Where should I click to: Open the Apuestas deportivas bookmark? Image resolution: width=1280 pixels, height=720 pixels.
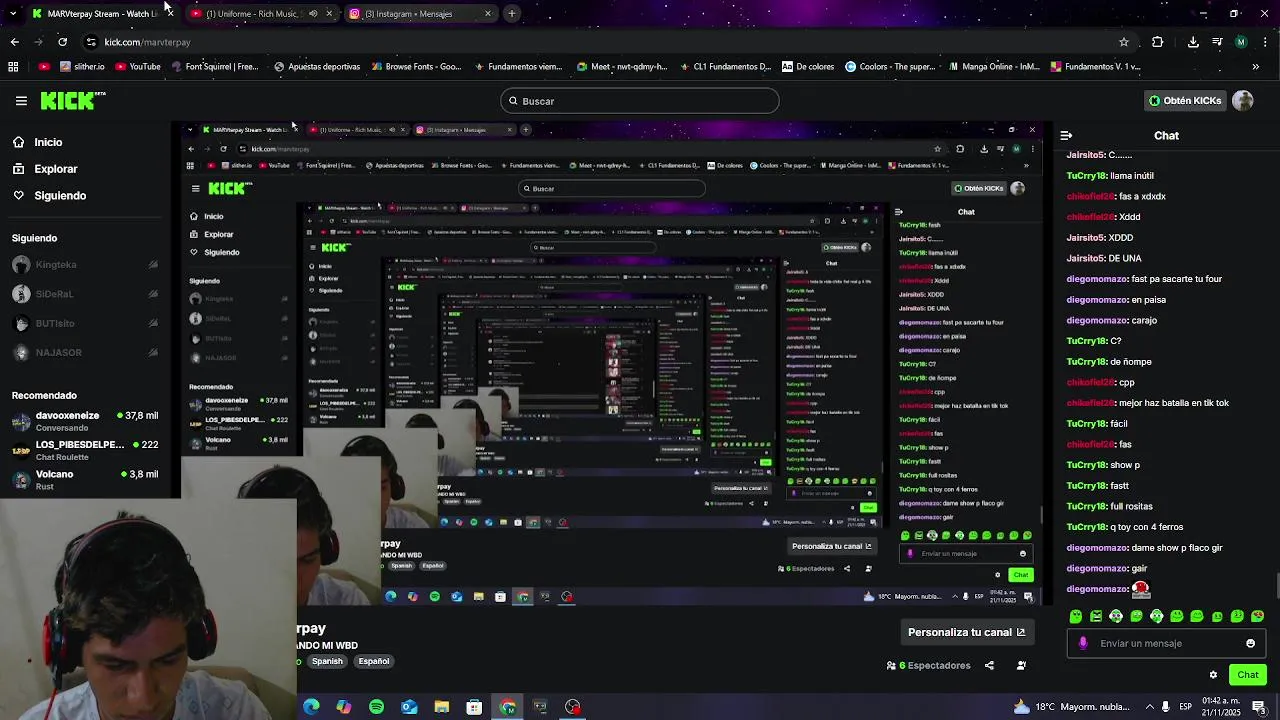click(316, 67)
